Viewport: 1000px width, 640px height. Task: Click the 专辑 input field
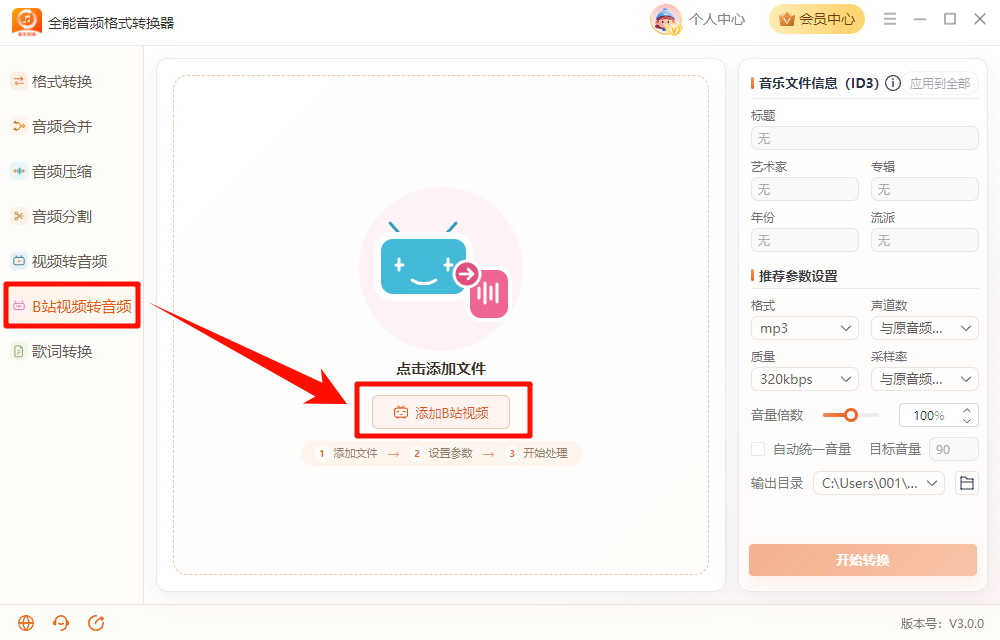pyautogui.click(x=925, y=189)
